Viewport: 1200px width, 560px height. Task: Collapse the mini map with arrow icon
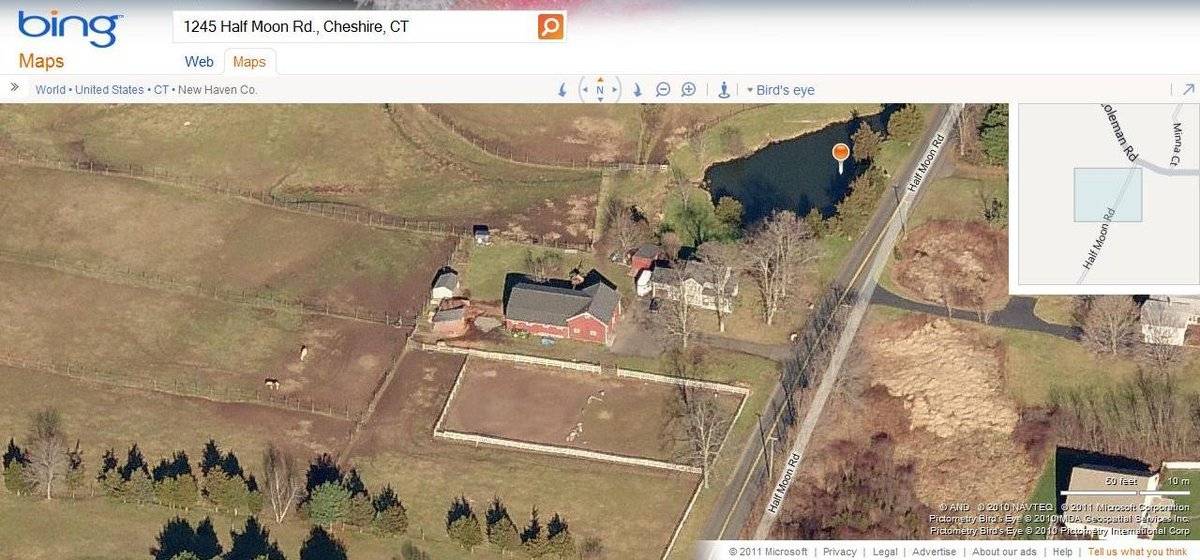(x=1188, y=89)
